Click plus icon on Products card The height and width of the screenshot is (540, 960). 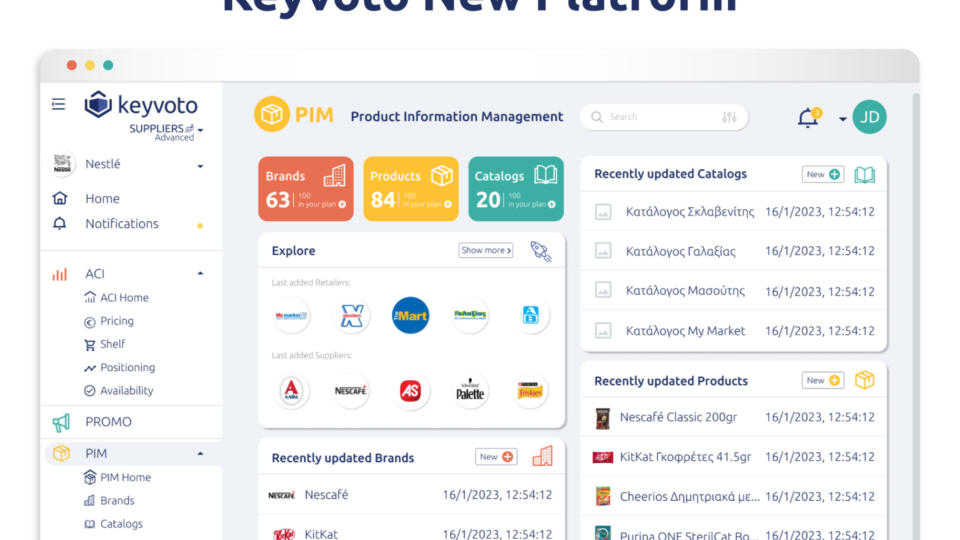(x=448, y=204)
